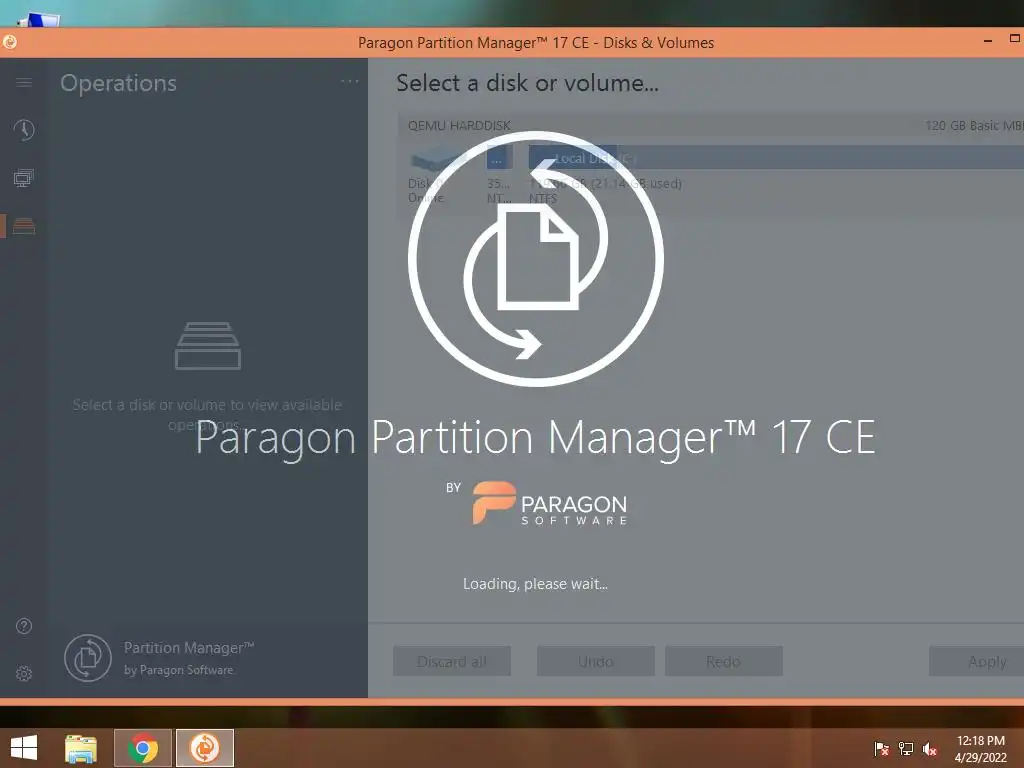
Task: Click the Undo button
Action: point(596,662)
